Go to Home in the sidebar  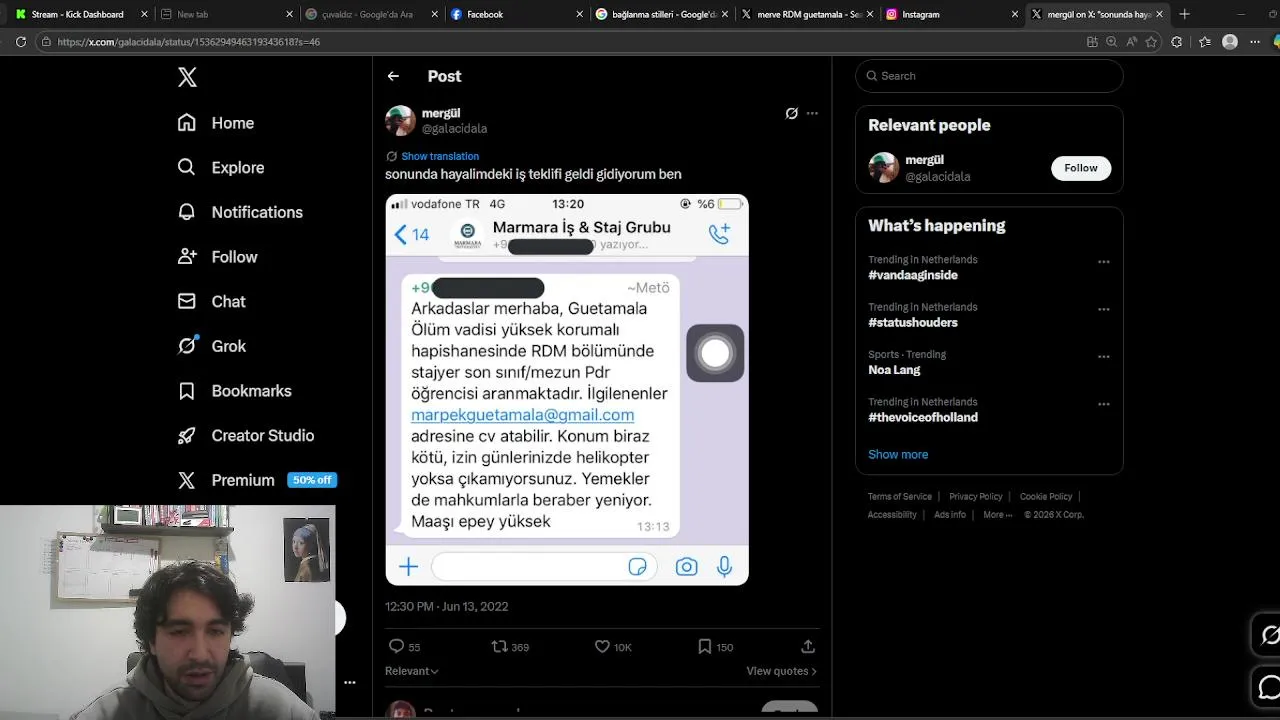tap(216, 123)
